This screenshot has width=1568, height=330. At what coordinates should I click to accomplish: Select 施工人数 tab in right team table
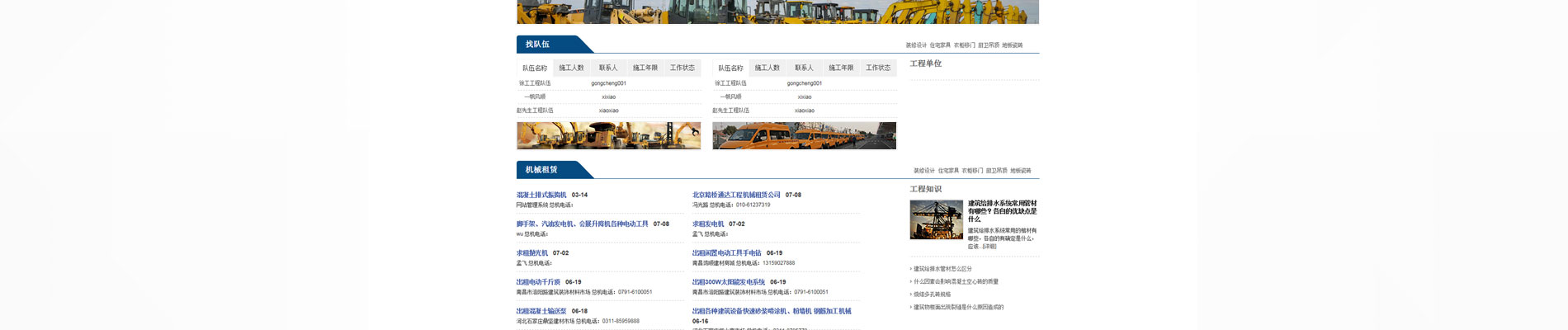click(x=767, y=68)
